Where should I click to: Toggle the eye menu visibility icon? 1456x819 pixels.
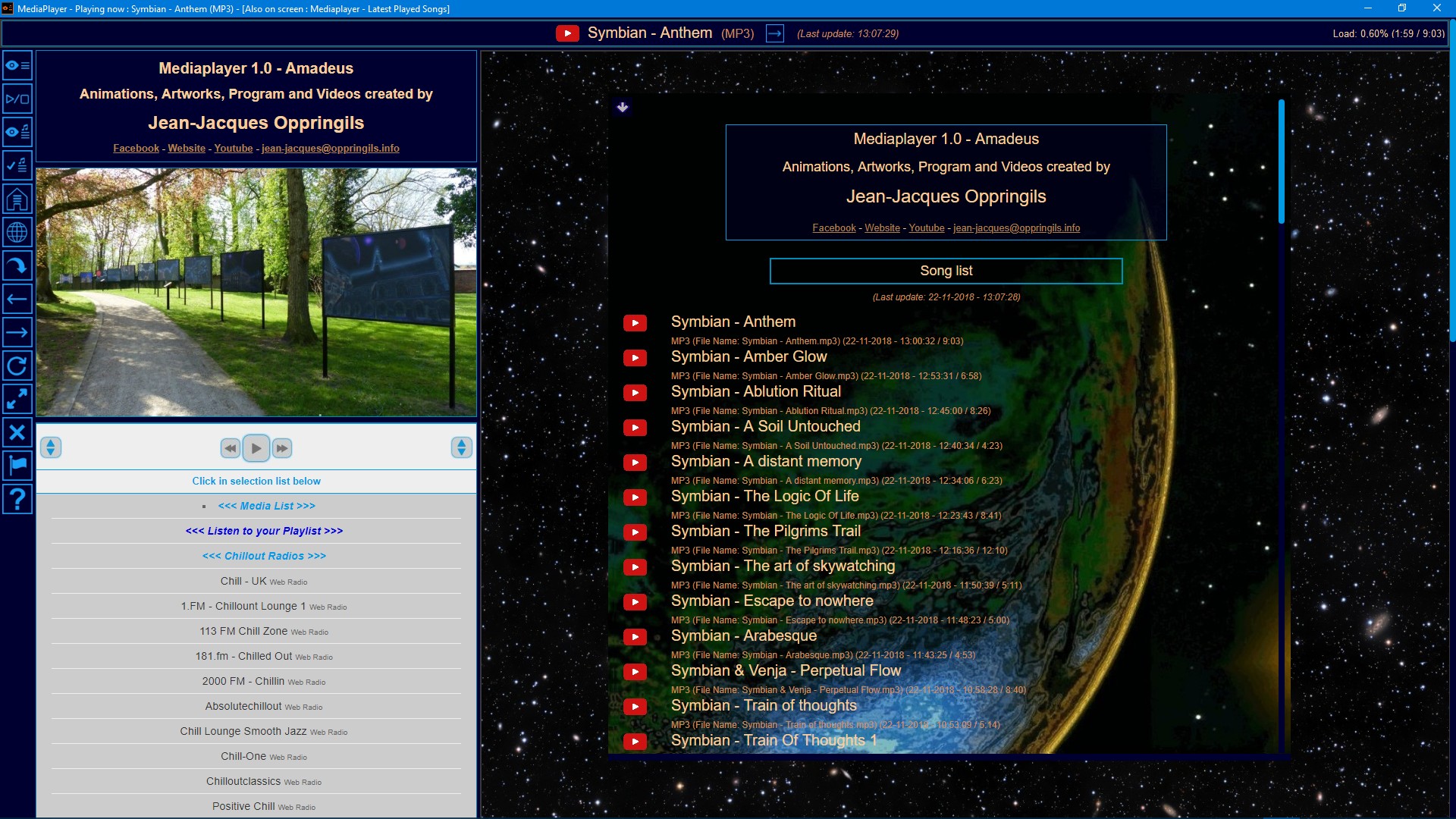[x=17, y=66]
